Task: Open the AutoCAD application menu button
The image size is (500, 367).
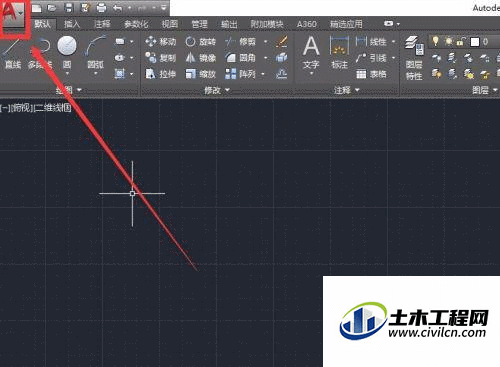Action: tap(13, 15)
